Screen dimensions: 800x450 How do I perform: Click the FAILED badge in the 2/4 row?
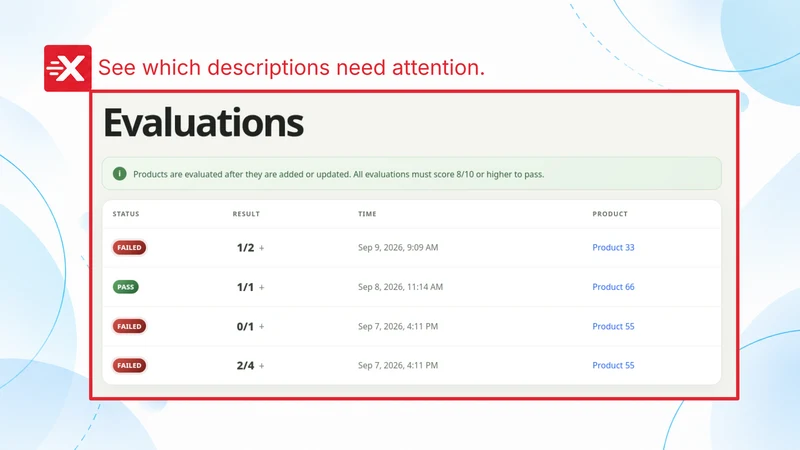[130, 365]
